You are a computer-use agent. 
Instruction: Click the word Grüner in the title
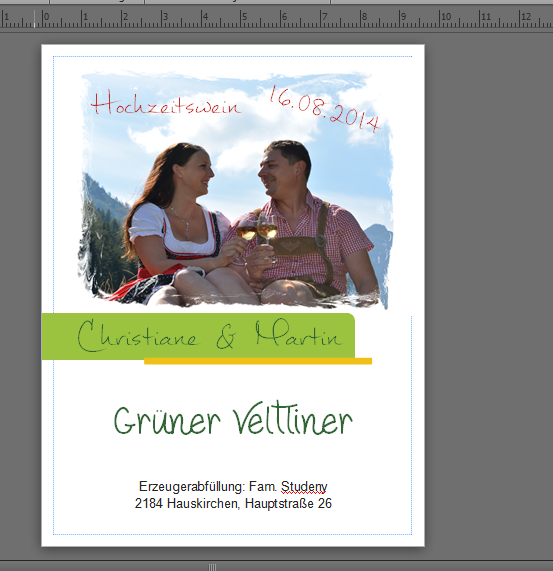coord(167,421)
